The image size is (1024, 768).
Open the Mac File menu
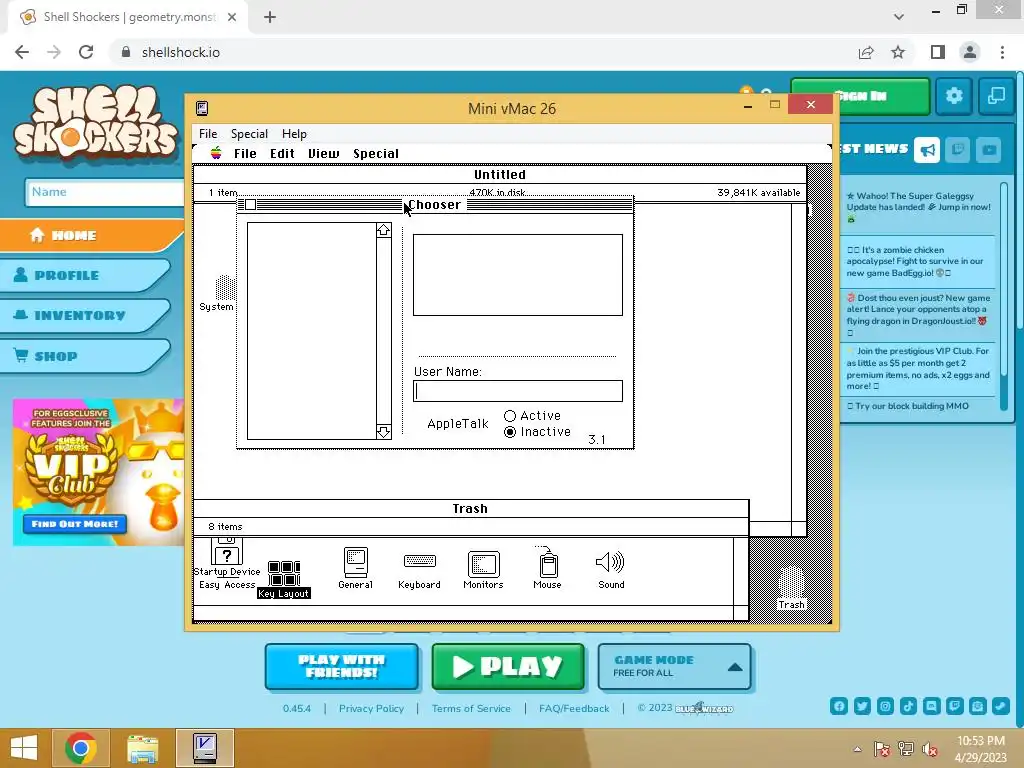tap(246, 153)
